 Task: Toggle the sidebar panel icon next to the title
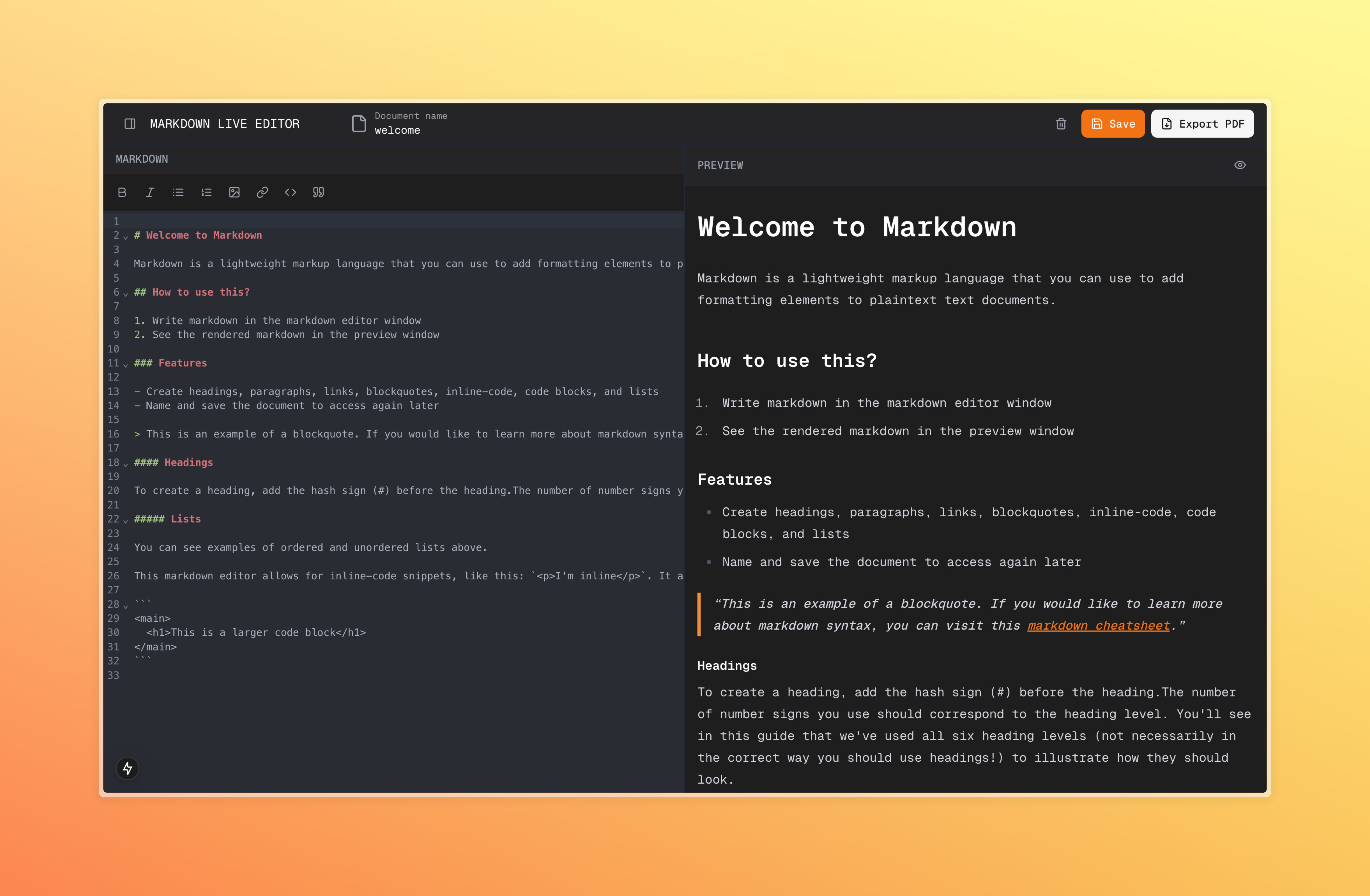[130, 123]
